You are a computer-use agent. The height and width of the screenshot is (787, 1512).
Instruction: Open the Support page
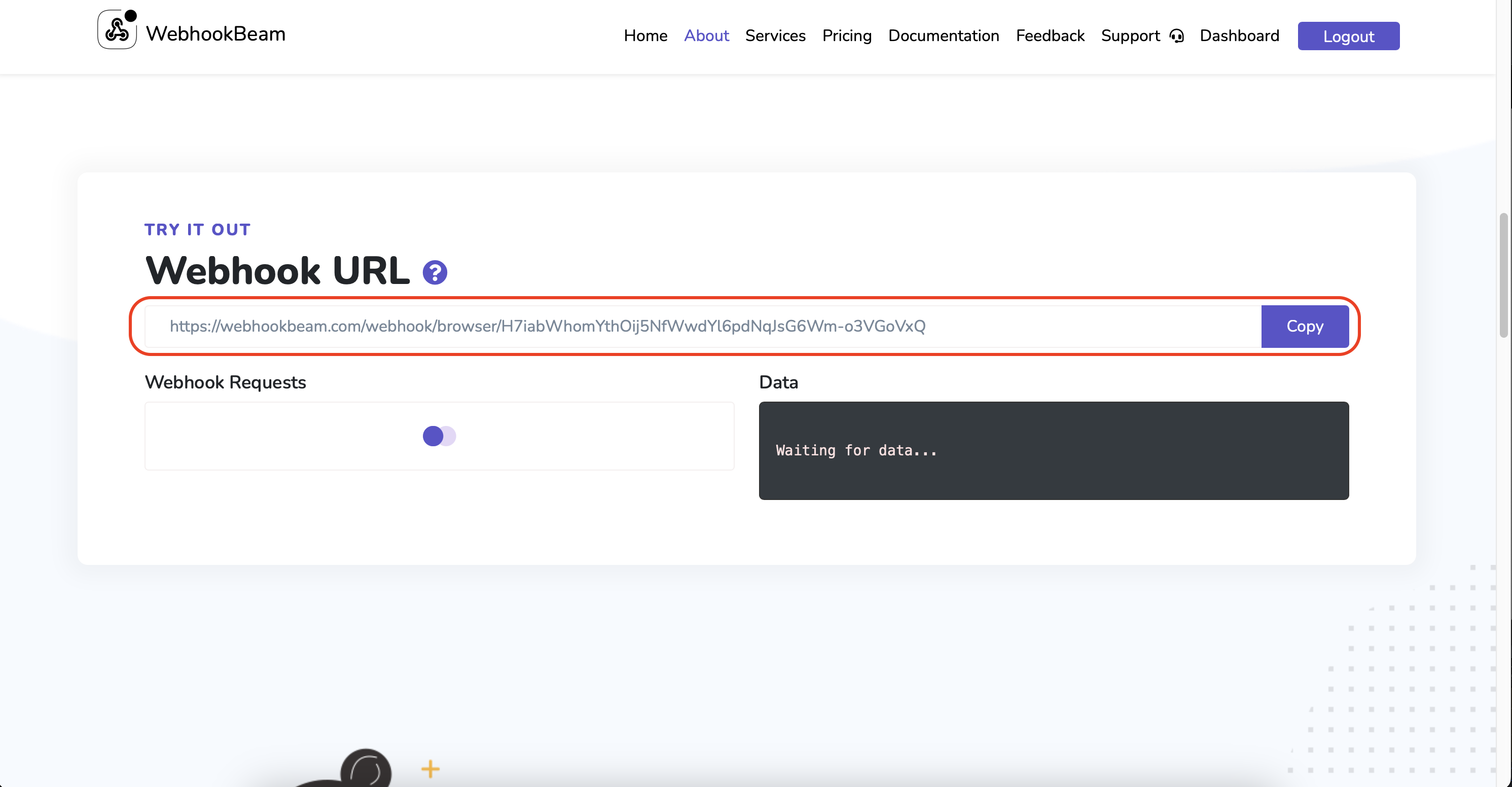coord(1131,36)
